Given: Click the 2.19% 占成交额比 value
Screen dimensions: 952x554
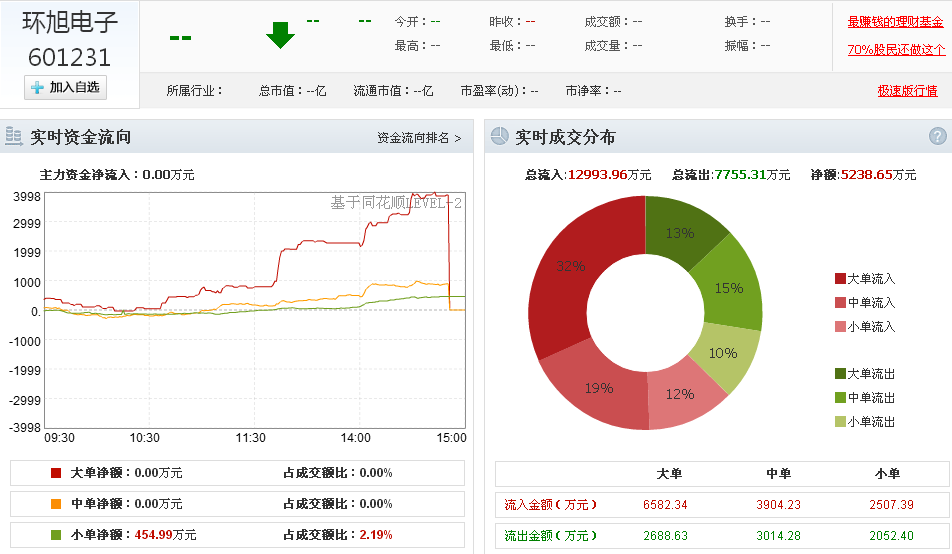Looking at the screenshot, I should click(x=376, y=535).
